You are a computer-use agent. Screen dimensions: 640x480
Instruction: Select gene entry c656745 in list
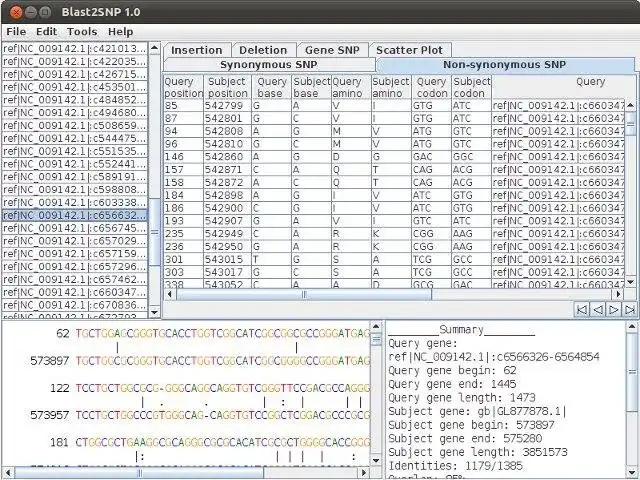tap(74, 228)
